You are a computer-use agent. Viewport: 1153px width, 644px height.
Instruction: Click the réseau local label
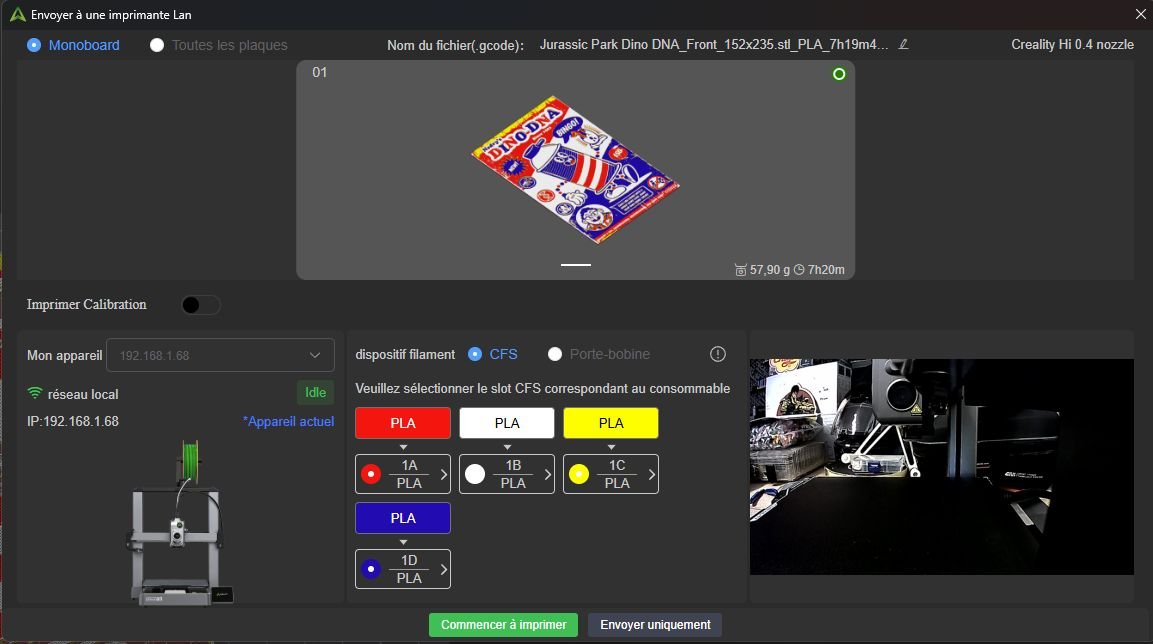click(83, 394)
